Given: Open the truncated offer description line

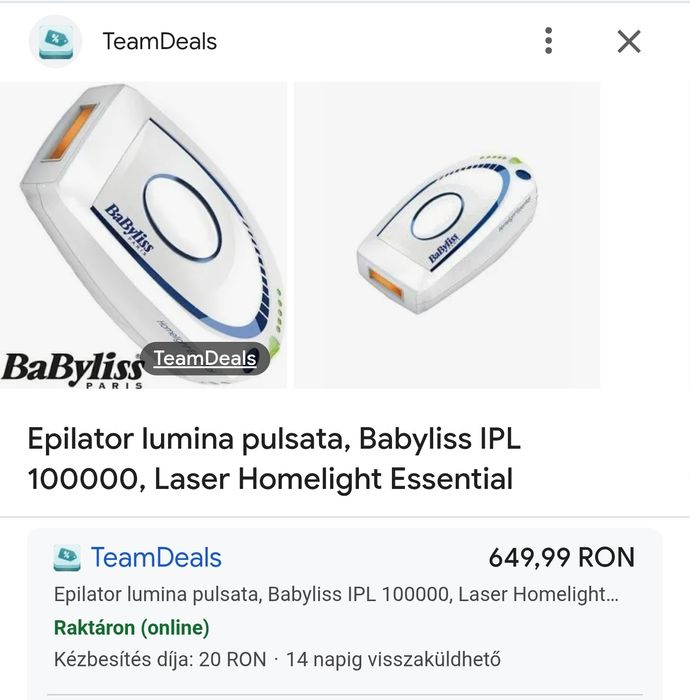Looking at the screenshot, I should [x=336, y=595].
